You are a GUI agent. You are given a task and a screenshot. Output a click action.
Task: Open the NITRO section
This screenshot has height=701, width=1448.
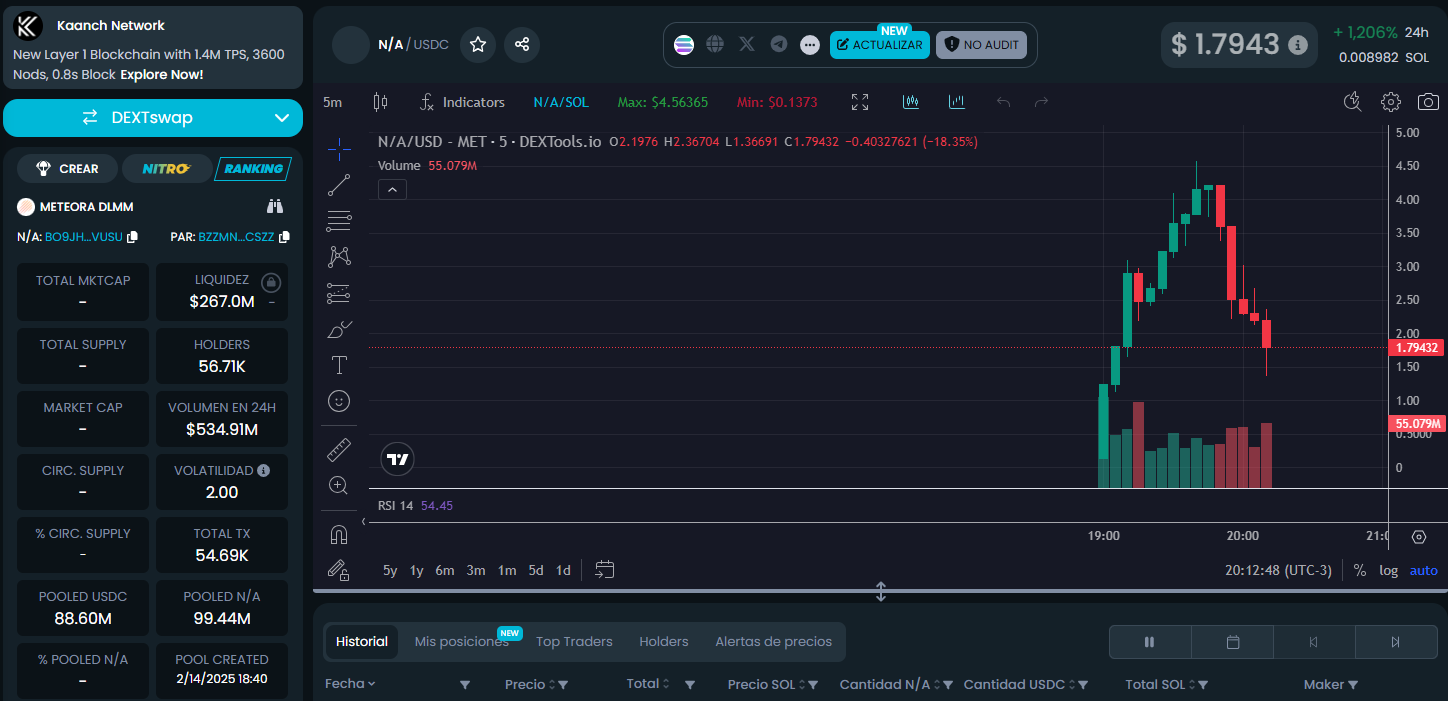tap(166, 169)
